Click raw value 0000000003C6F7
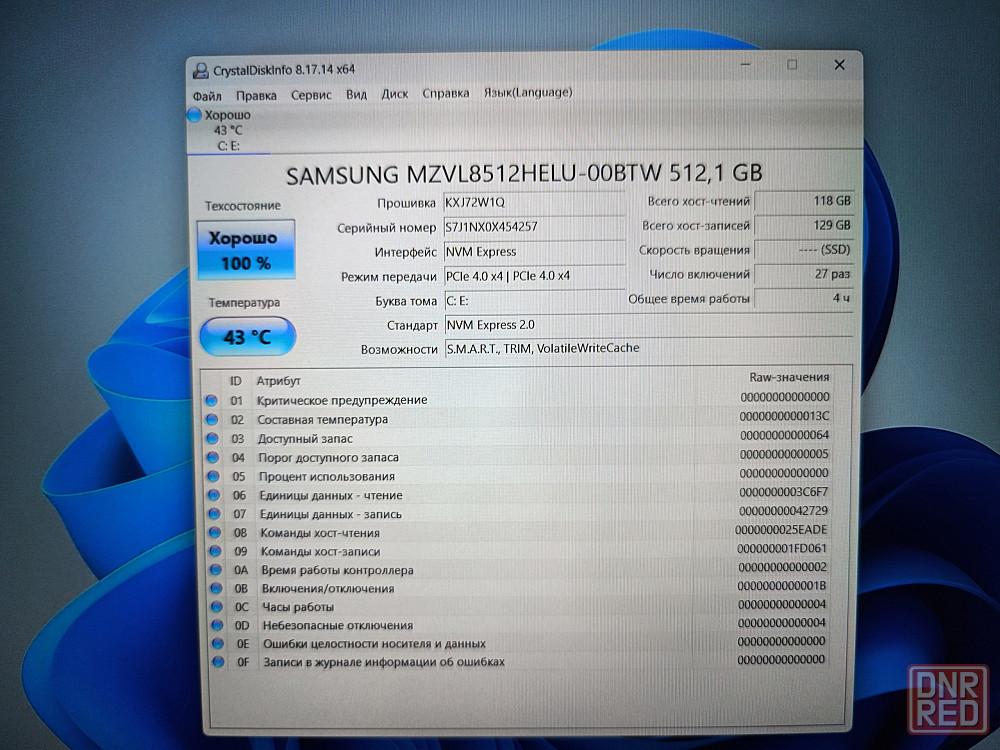Screen dimensions: 1000x750 pos(784,492)
